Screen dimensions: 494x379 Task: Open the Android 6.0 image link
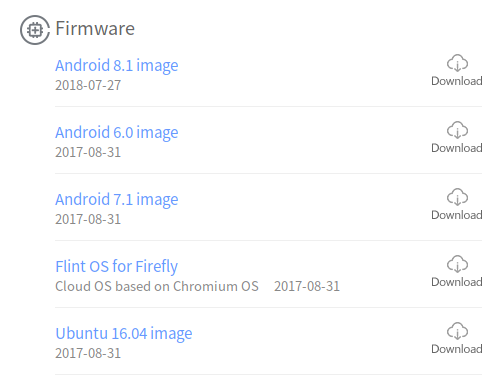point(117,133)
